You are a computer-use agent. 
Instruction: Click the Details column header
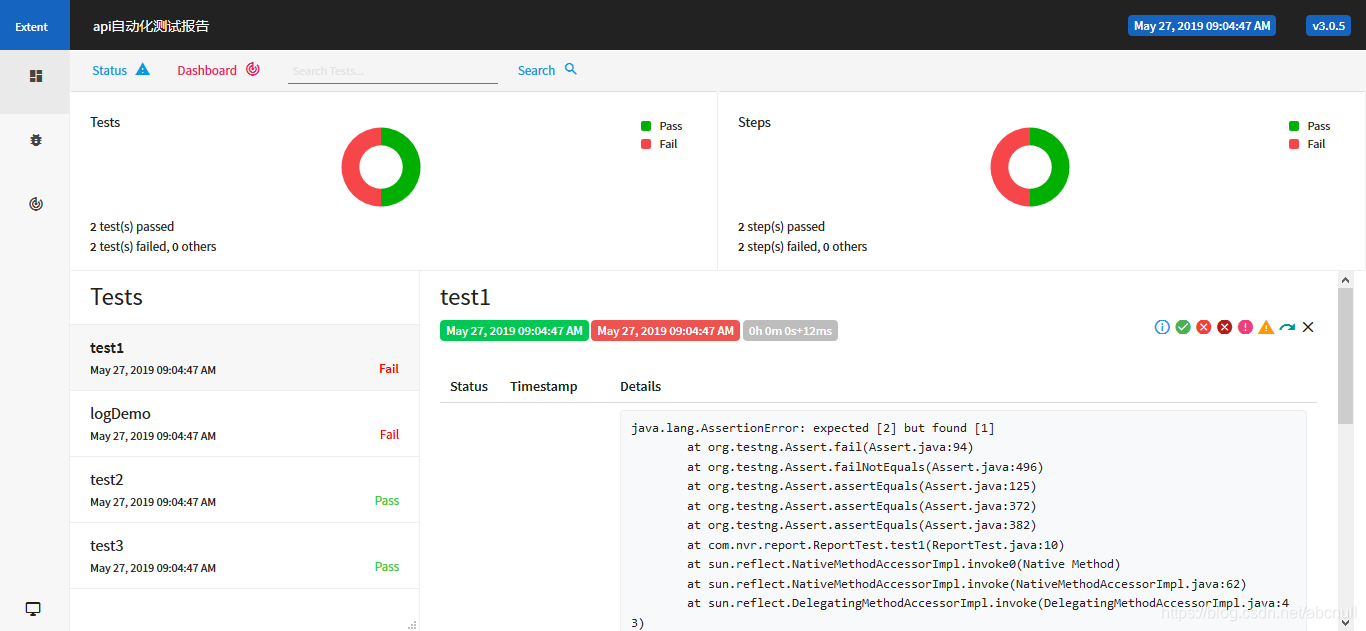pyautogui.click(x=640, y=386)
